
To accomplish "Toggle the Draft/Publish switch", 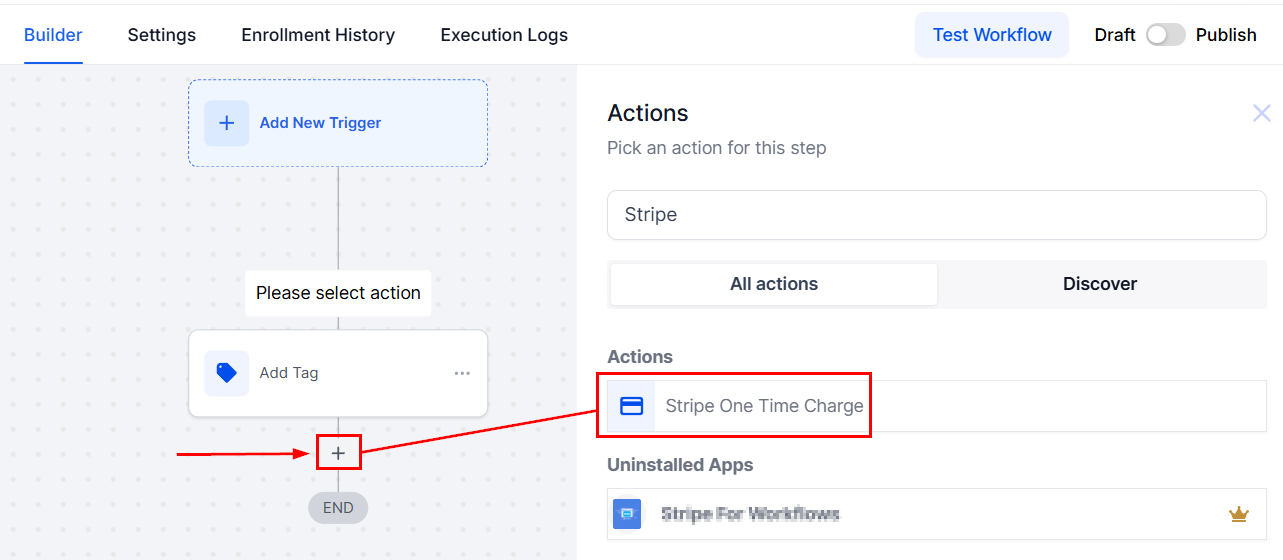I will tap(1165, 35).
